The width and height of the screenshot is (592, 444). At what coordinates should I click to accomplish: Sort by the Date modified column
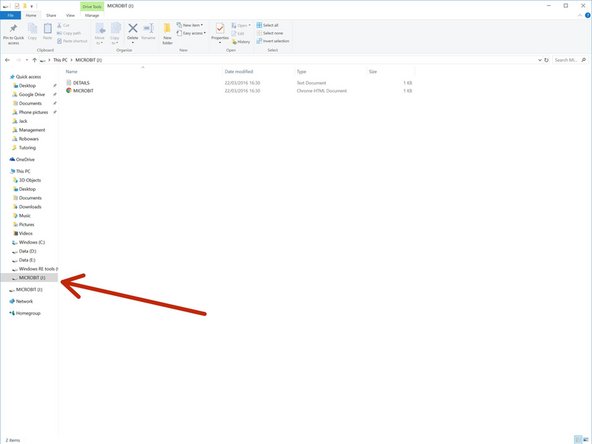pyautogui.click(x=239, y=71)
